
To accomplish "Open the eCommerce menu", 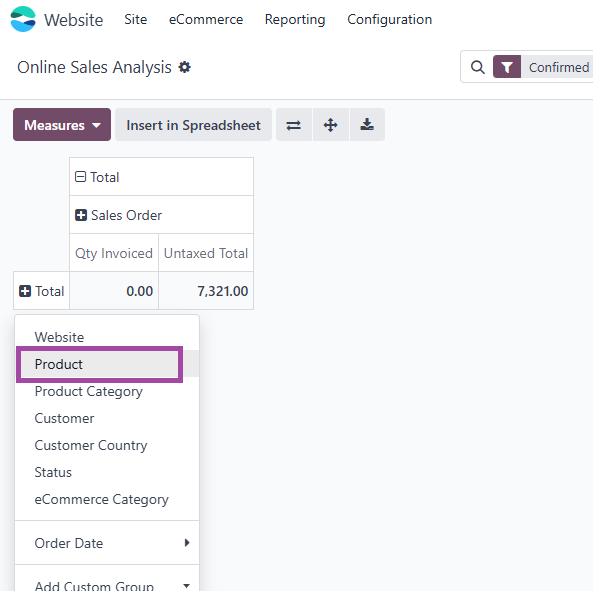I will click(206, 19).
